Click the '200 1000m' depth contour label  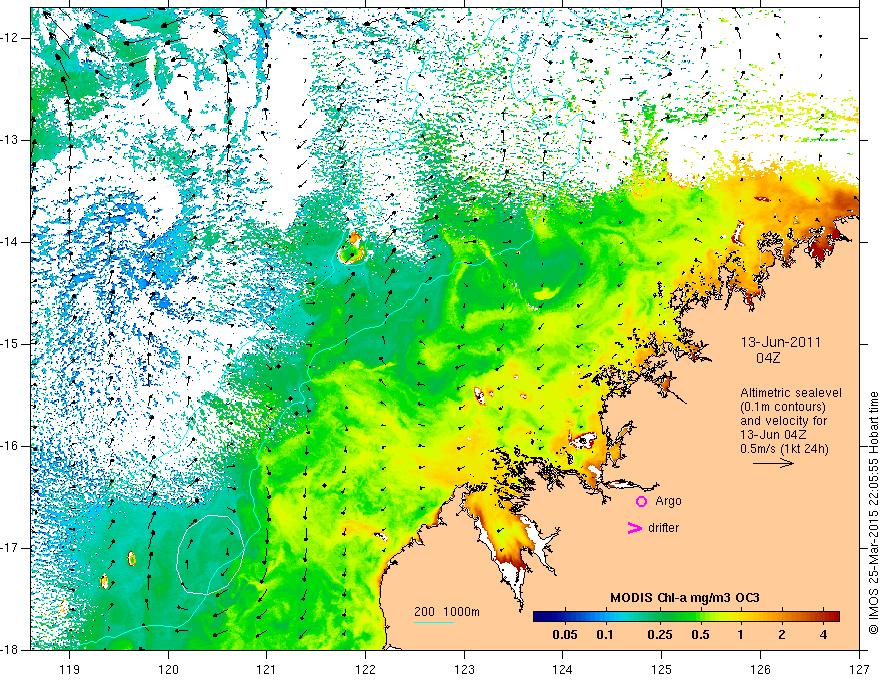[447, 612]
